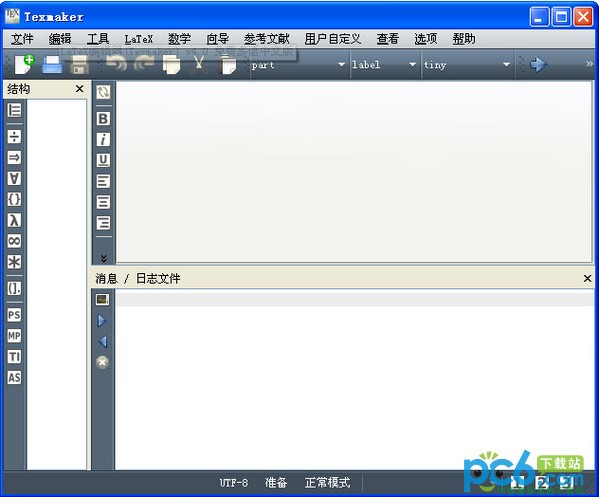Open the TI (TikZ) commands panel
599x497 pixels.
tap(15, 357)
